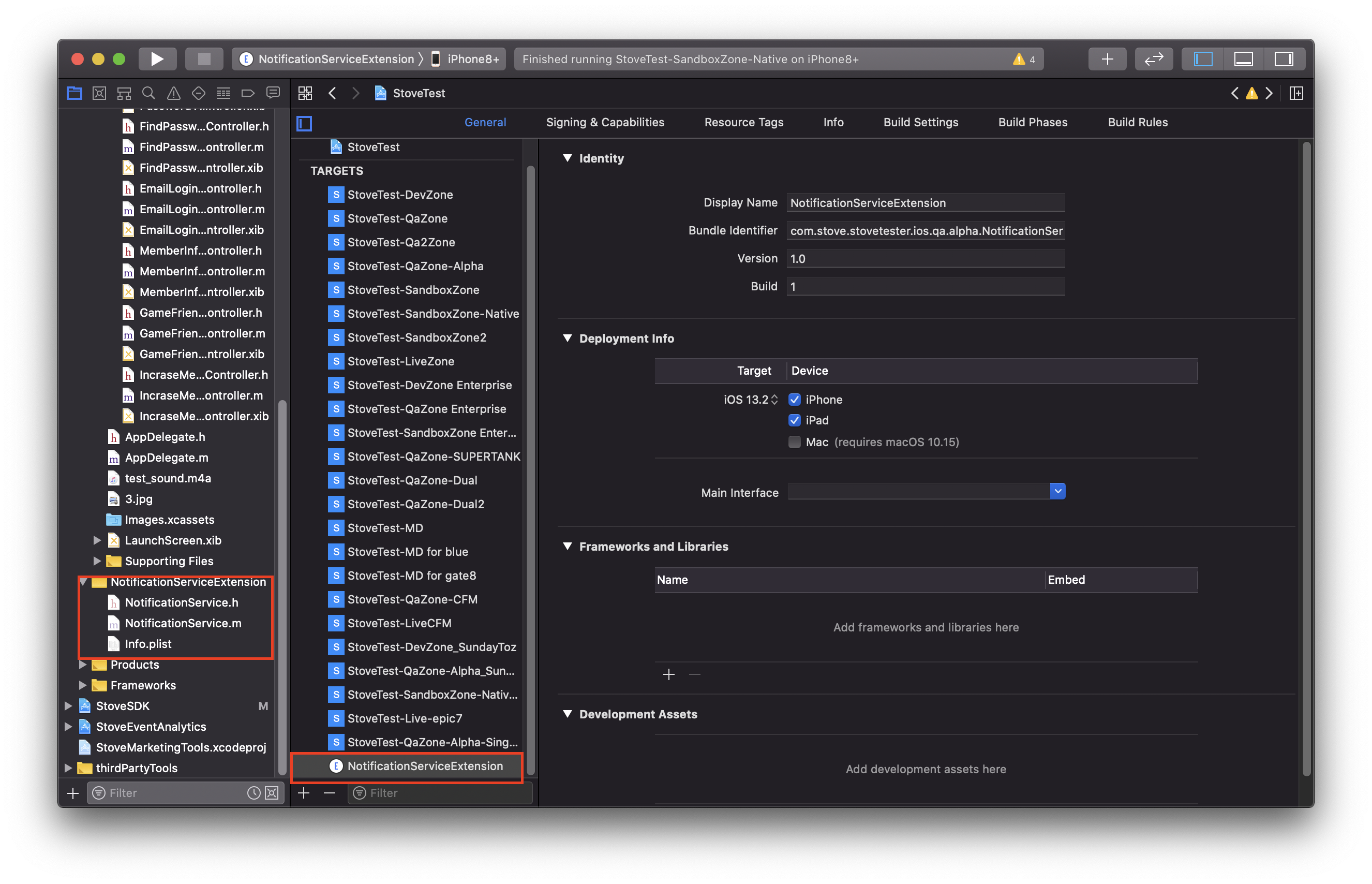Image resolution: width=1372 pixels, height=884 pixels.
Task: Click the Bundle Identifier text field
Action: [x=926, y=231]
